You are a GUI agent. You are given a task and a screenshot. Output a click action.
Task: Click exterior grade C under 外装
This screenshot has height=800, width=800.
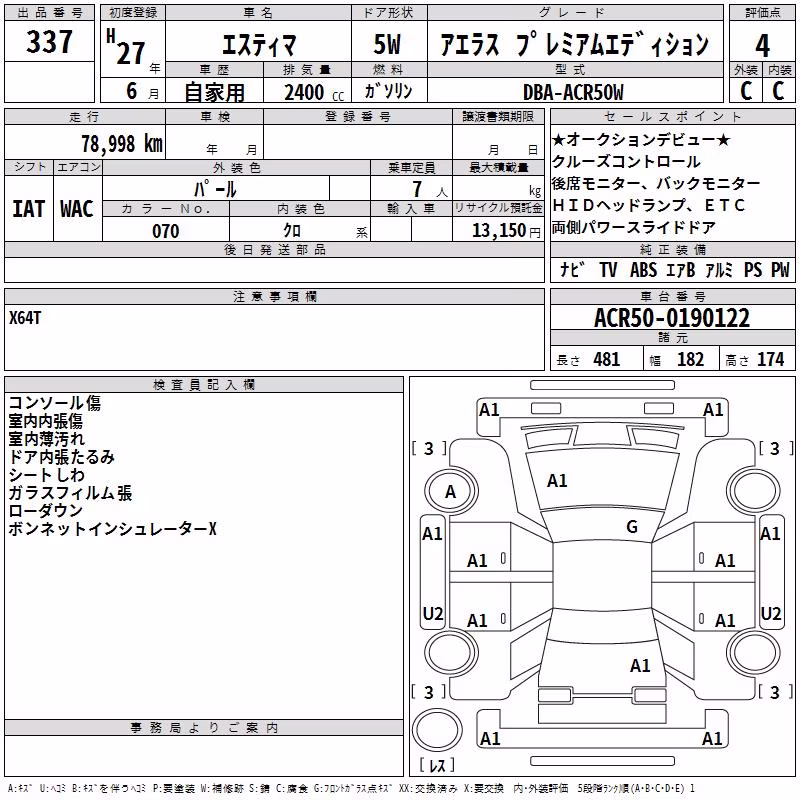click(746, 91)
